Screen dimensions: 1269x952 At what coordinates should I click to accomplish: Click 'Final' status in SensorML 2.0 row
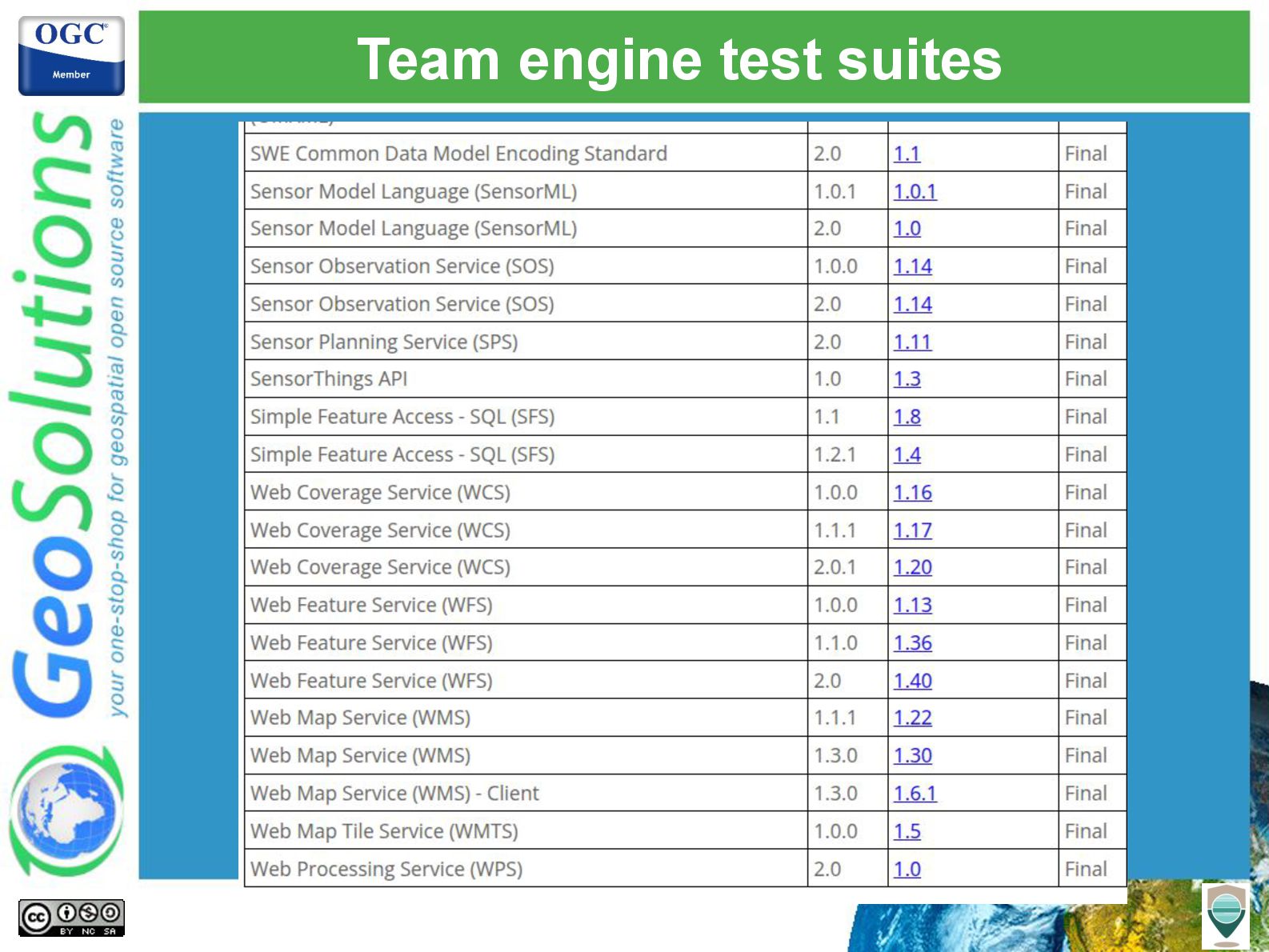(1086, 229)
